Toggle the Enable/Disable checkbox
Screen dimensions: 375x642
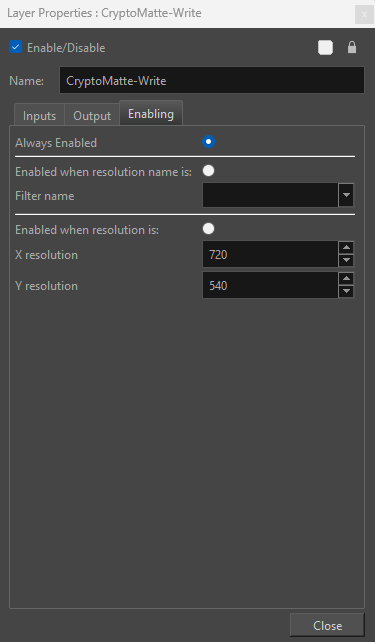click(x=16, y=47)
